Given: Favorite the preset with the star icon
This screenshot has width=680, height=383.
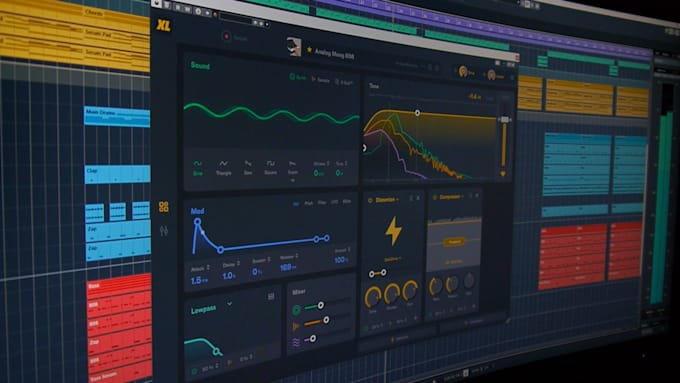Looking at the screenshot, I should [309, 50].
